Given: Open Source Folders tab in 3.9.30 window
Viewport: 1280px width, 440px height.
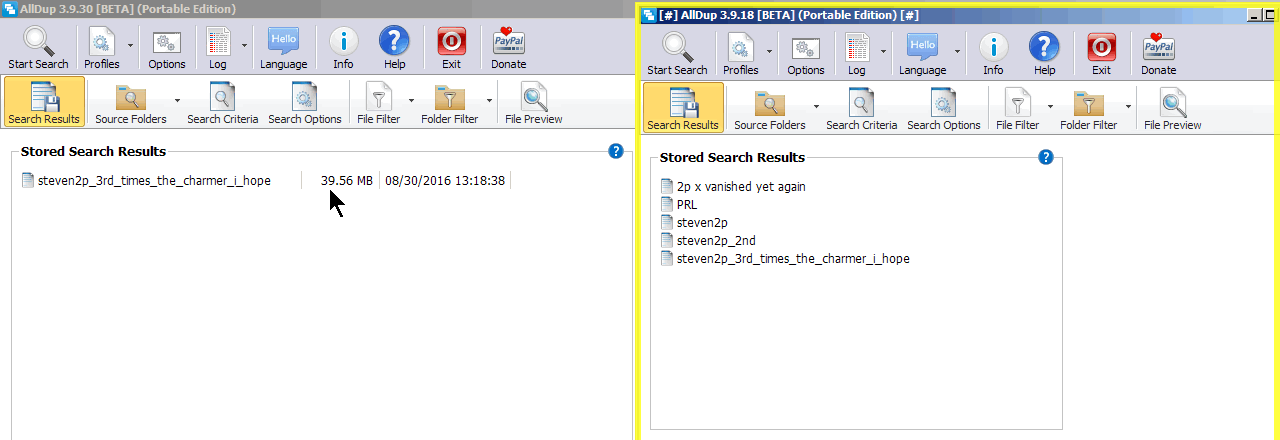Looking at the screenshot, I should tap(131, 105).
